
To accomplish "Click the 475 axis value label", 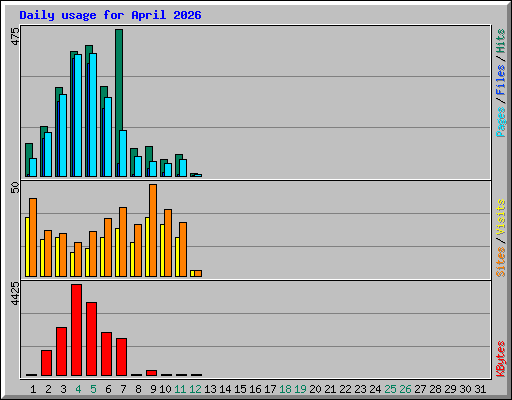I will 15,36.
